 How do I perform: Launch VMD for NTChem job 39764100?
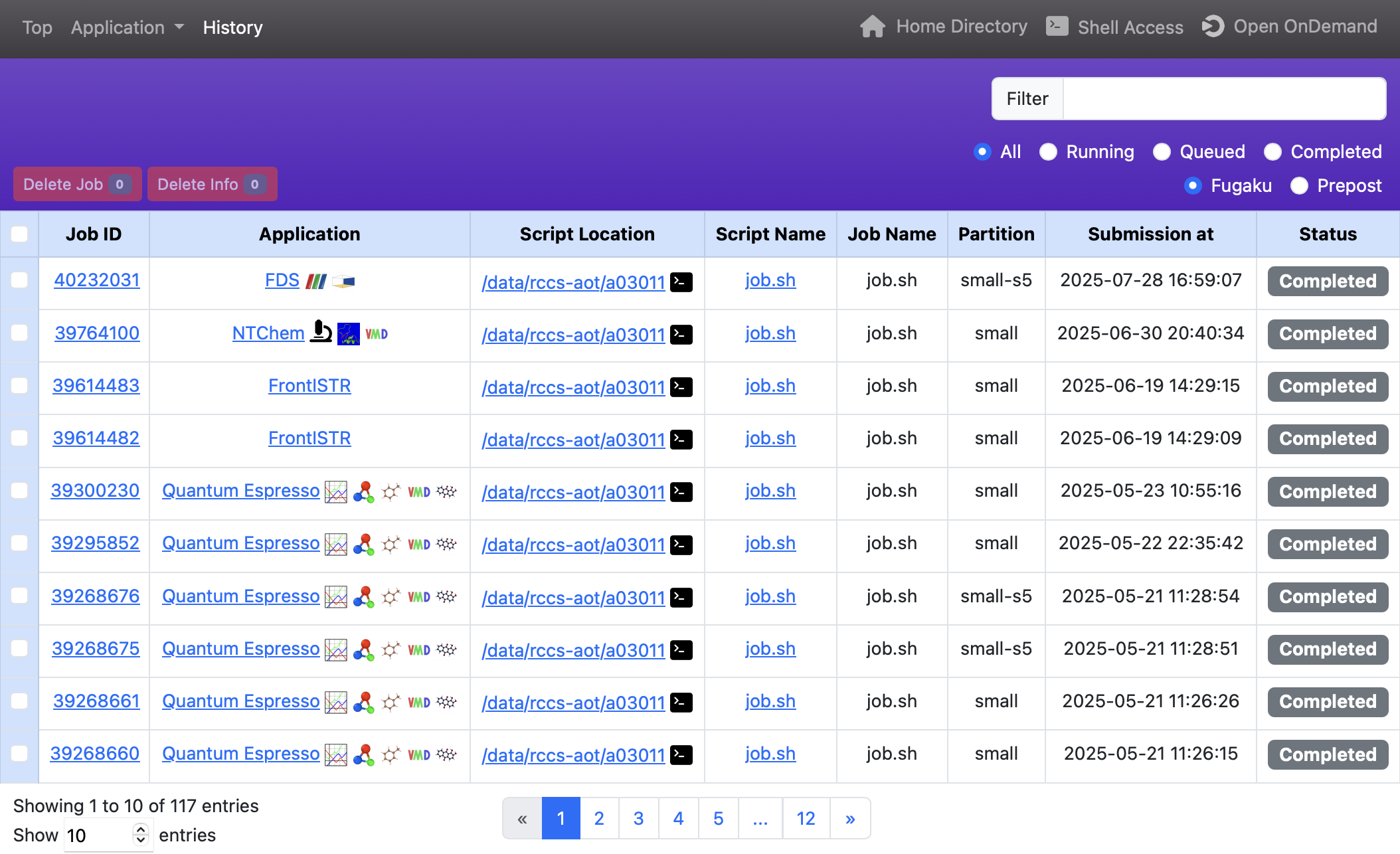pos(377,334)
